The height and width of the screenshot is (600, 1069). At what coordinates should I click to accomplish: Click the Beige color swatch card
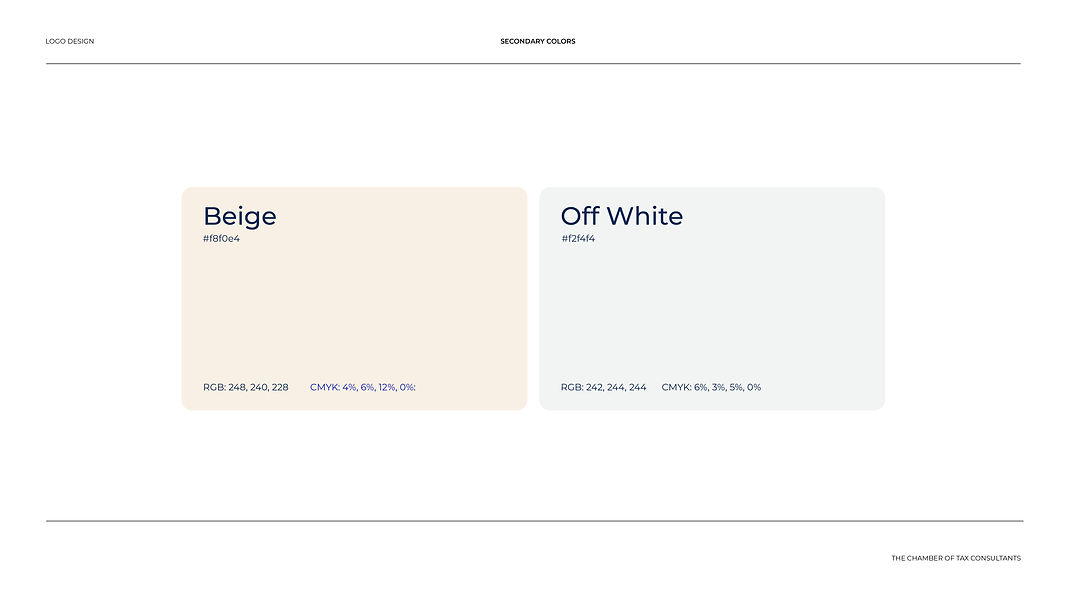pyautogui.click(x=355, y=299)
